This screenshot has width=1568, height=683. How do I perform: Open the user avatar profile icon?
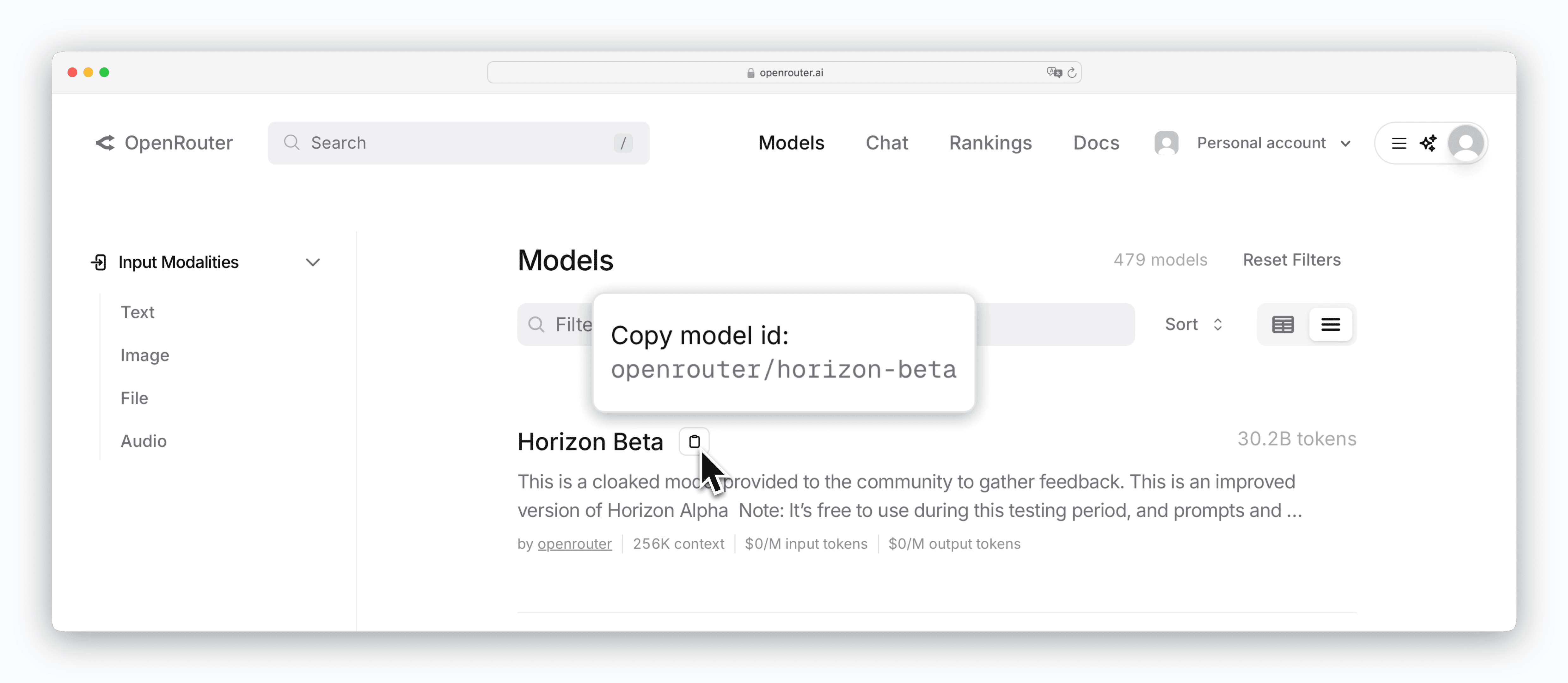point(1466,143)
